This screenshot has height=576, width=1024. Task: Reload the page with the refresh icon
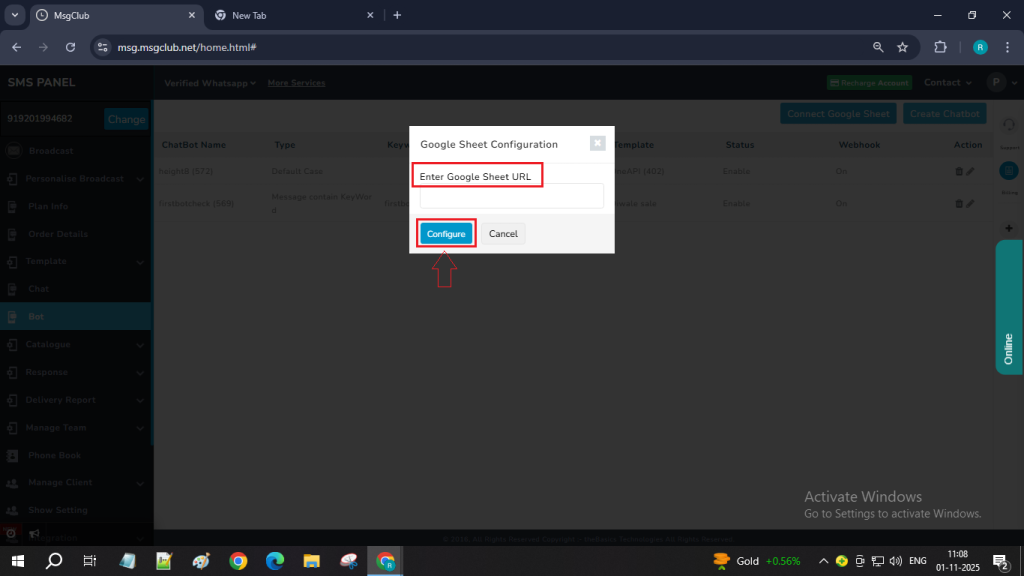click(70, 47)
